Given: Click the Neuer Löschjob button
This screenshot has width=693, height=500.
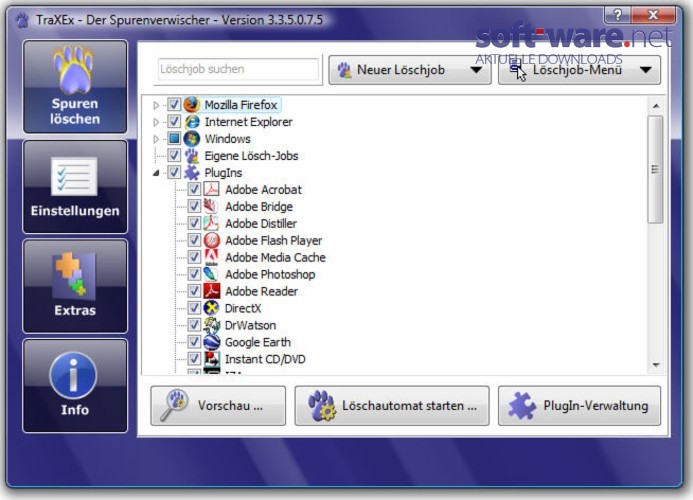Looking at the screenshot, I should [x=410, y=70].
